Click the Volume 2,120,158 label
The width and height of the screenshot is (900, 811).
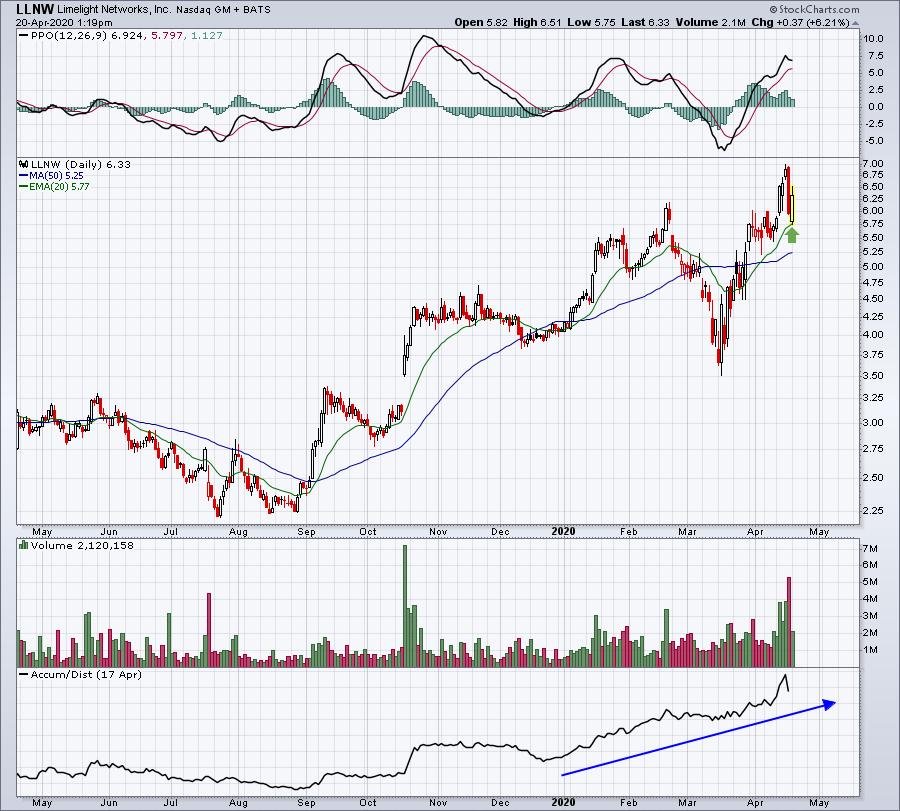coord(82,545)
